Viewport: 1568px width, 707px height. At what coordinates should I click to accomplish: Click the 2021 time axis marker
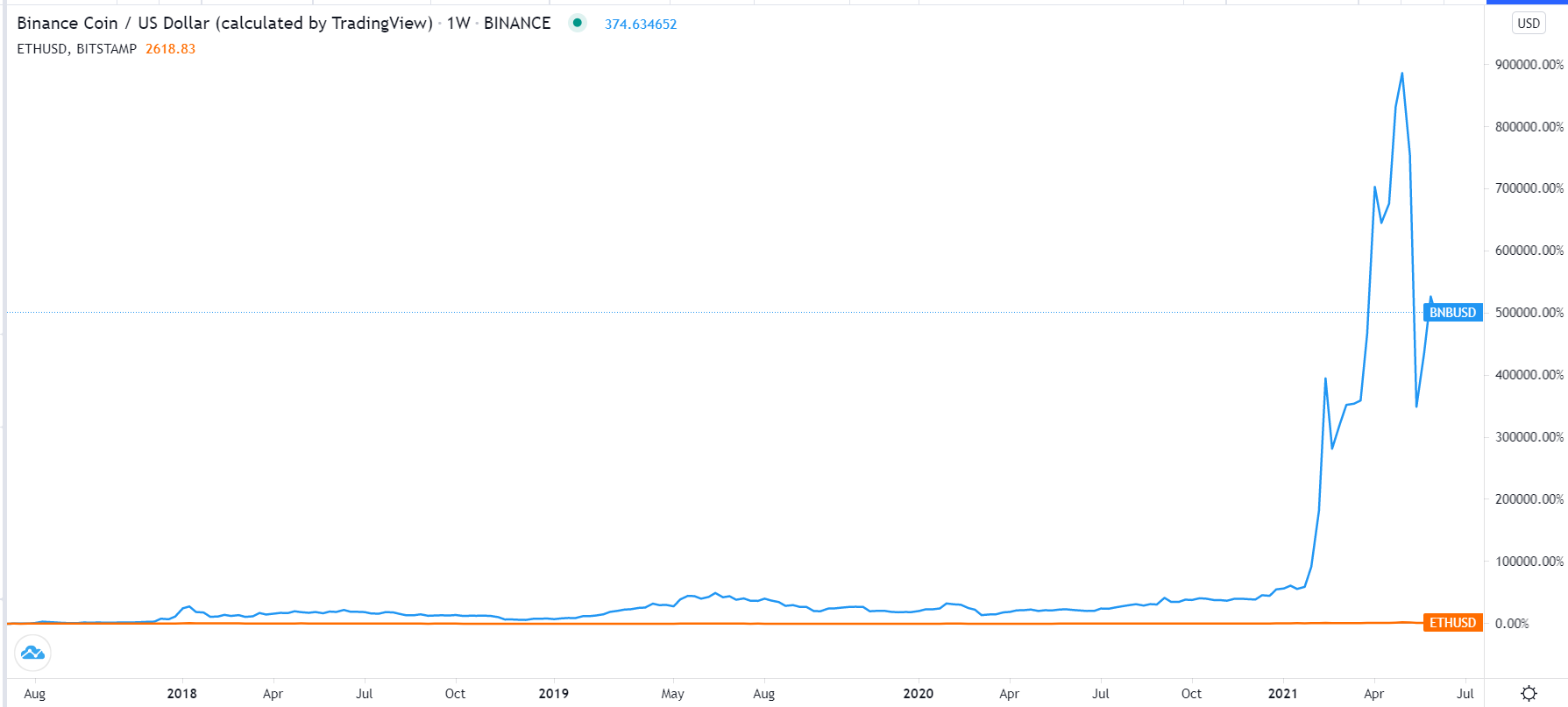(x=1282, y=693)
